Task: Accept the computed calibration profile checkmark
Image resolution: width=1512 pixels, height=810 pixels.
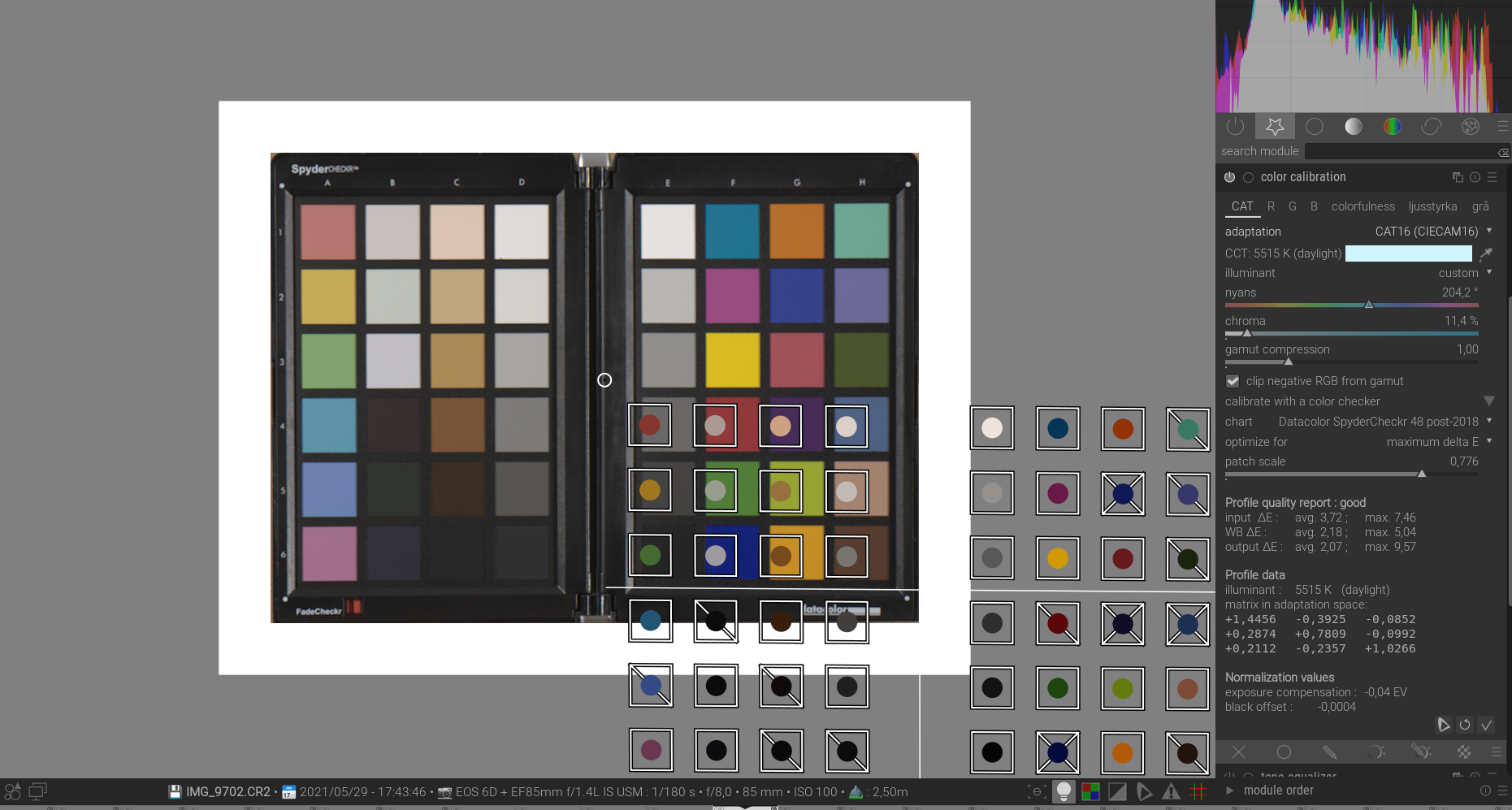Action: (x=1488, y=725)
